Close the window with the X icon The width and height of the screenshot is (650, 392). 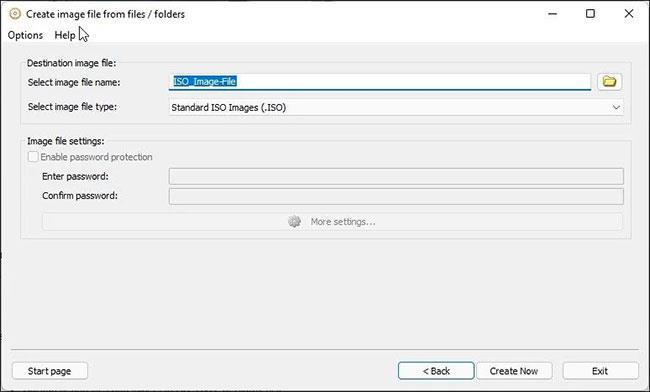629,14
